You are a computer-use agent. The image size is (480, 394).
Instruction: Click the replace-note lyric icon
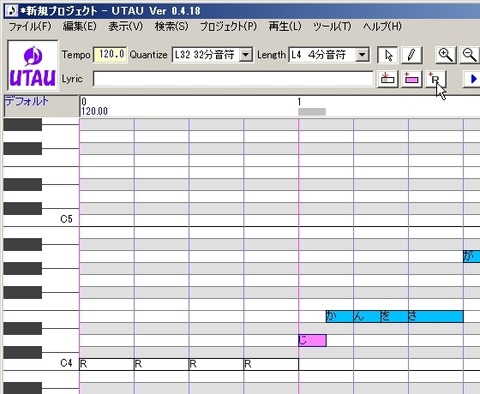click(x=387, y=79)
